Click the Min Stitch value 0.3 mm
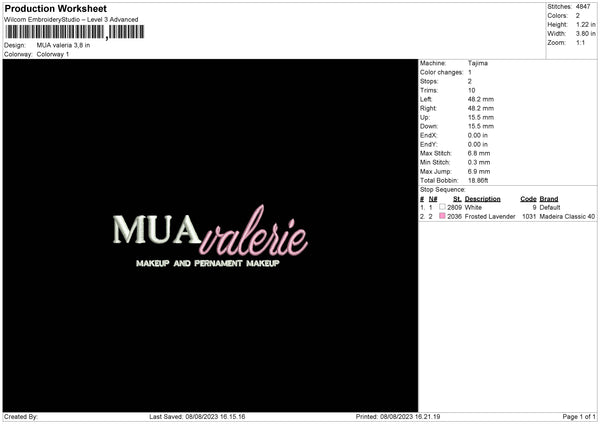Viewport: 600px width, 424px height. tap(479, 162)
